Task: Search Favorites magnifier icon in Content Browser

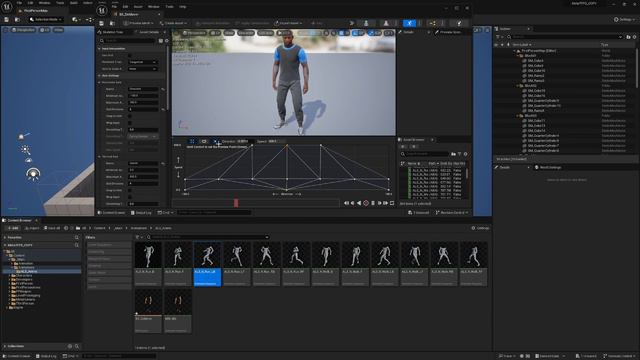Action: pos(77,237)
